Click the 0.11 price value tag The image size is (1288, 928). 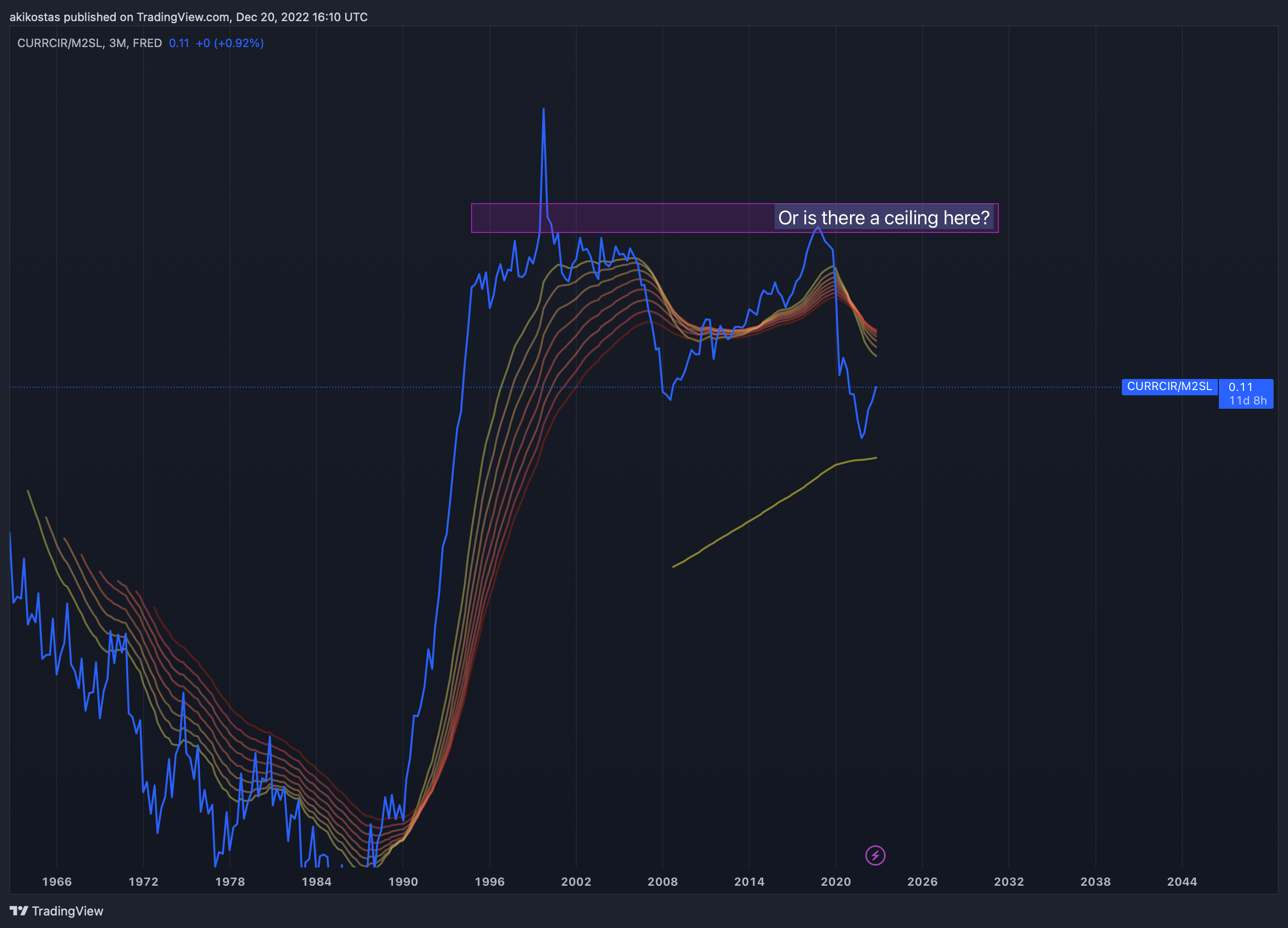point(1240,387)
